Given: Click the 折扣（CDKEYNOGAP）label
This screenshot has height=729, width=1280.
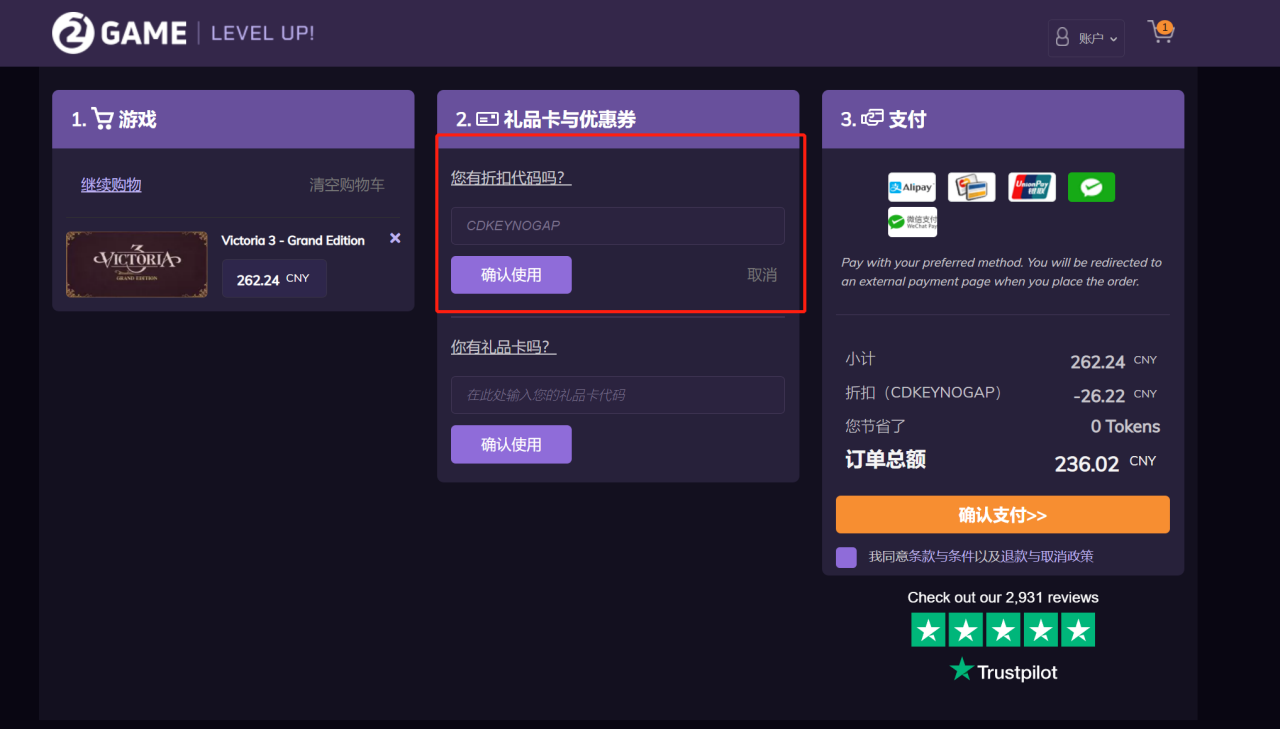Looking at the screenshot, I should (x=924, y=393).
